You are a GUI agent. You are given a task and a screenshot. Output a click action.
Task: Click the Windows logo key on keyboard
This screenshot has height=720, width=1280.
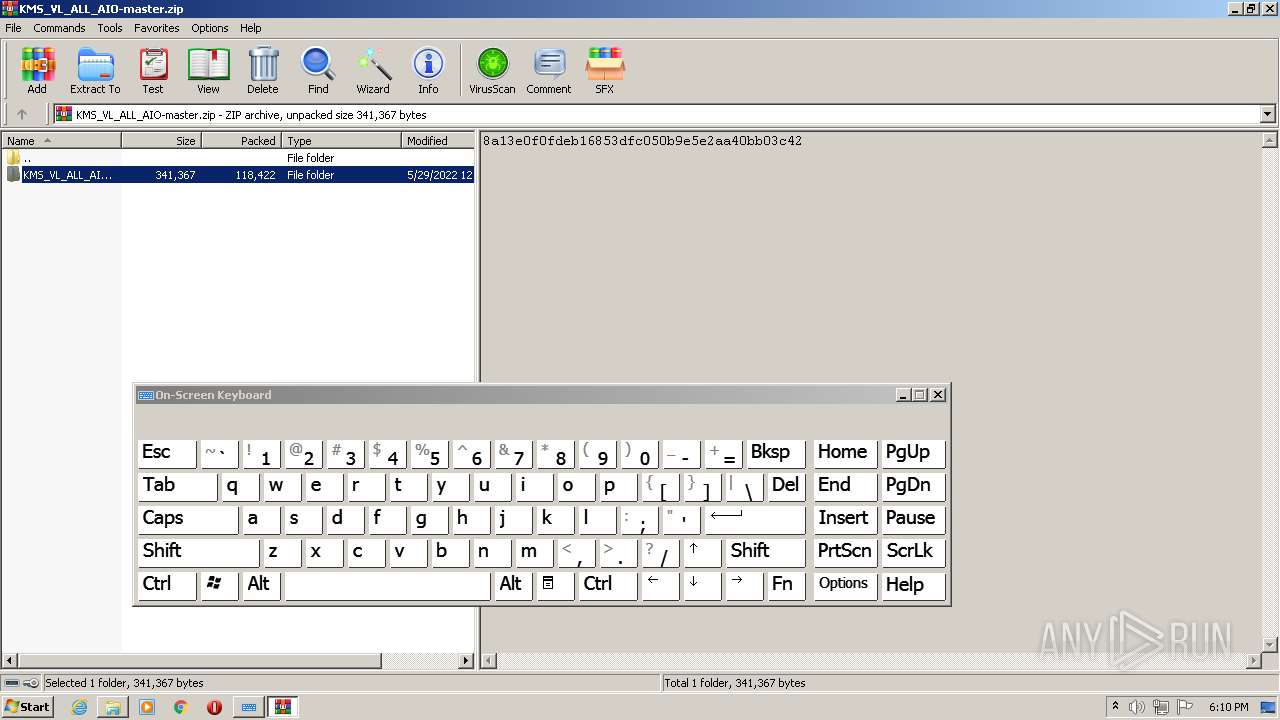pyautogui.click(x=219, y=585)
